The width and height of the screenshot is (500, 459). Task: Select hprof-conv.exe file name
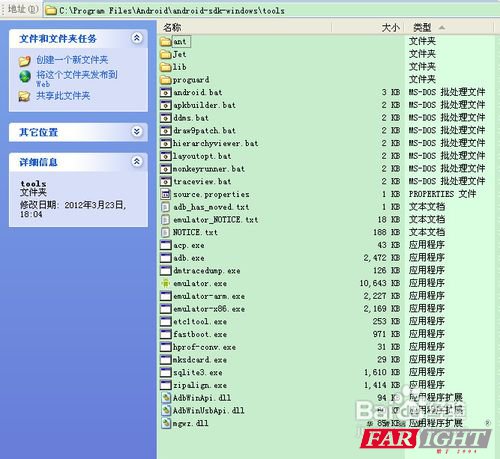204,347
